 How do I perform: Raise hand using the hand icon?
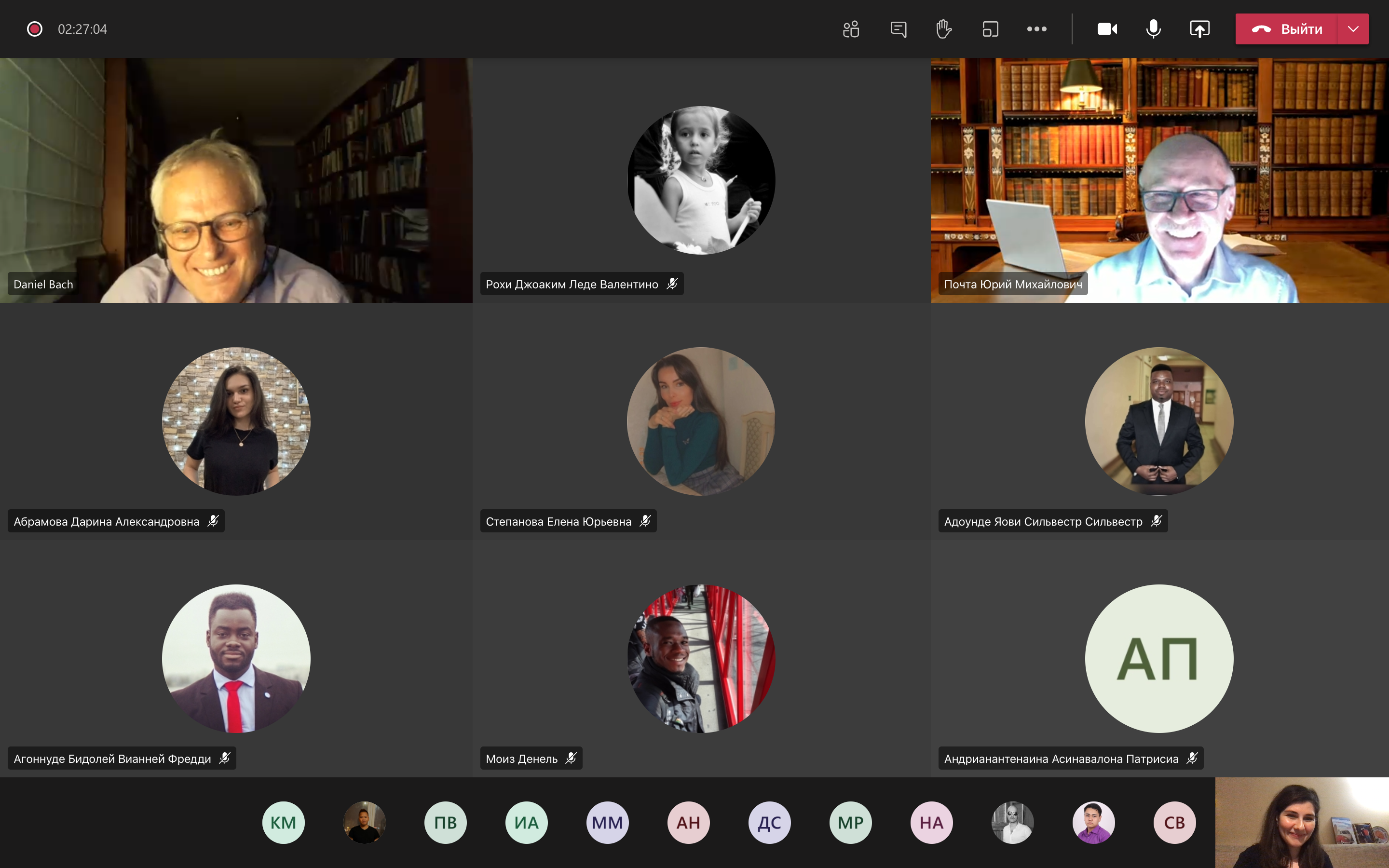point(944,29)
